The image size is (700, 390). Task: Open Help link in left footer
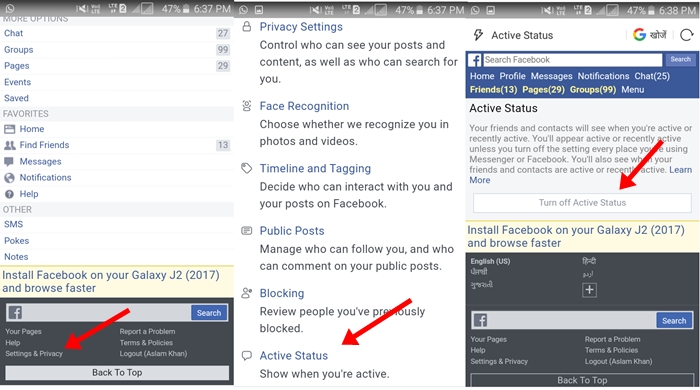12,343
